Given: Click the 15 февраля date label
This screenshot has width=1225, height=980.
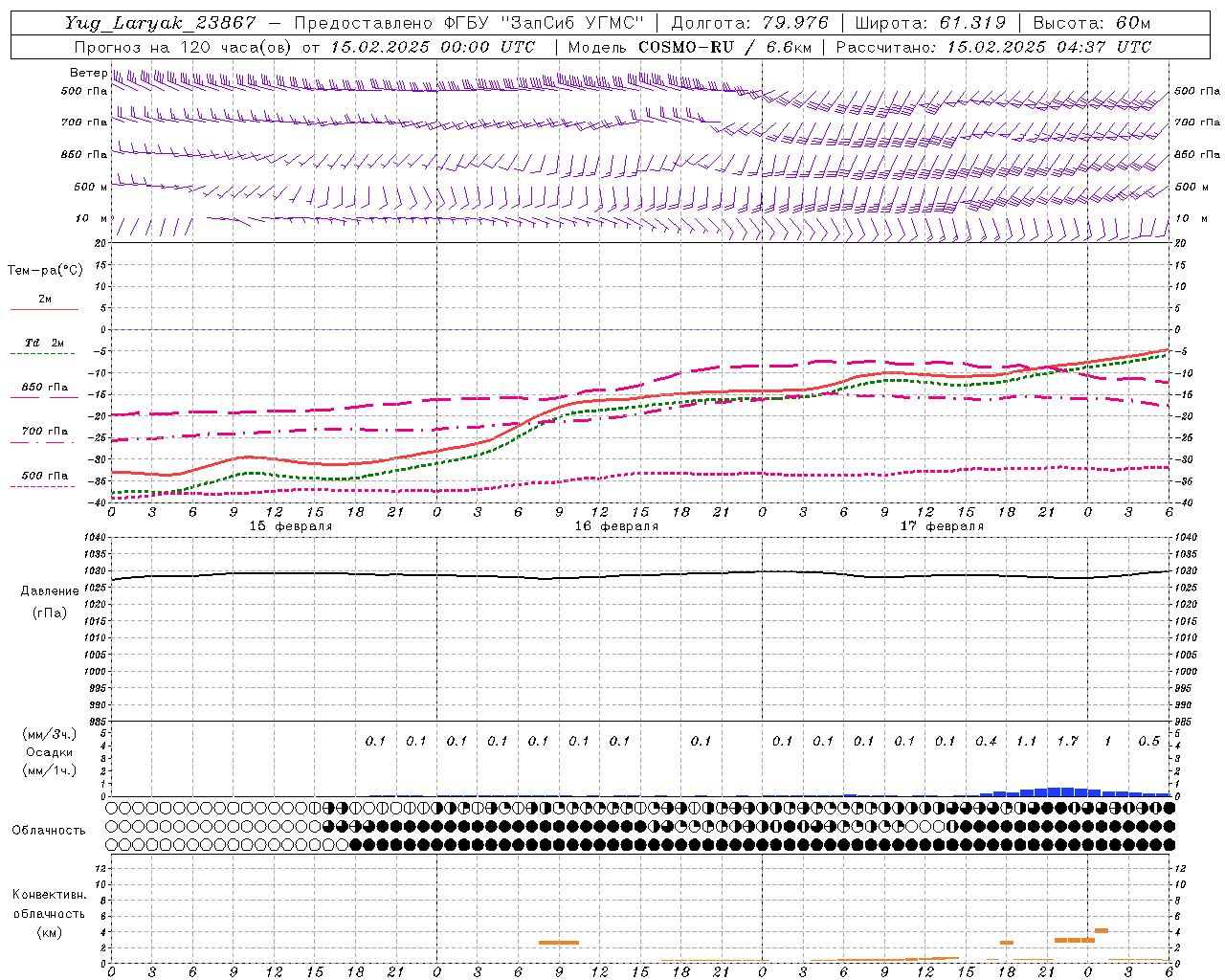Looking at the screenshot, I should [291, 526].
